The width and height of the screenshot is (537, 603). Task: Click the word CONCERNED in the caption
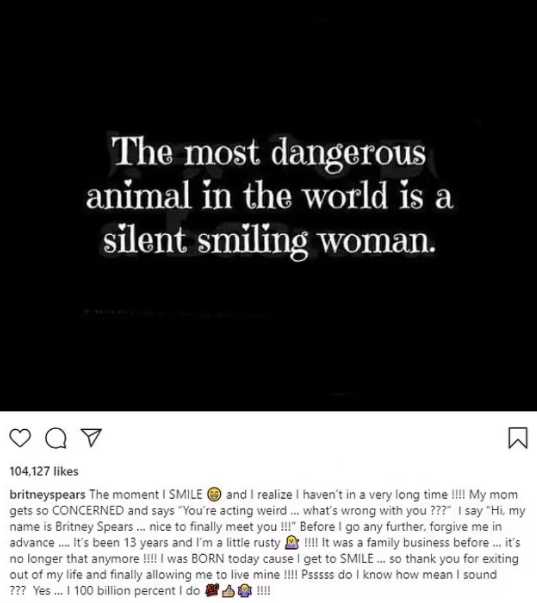click(x=88, y=511)
